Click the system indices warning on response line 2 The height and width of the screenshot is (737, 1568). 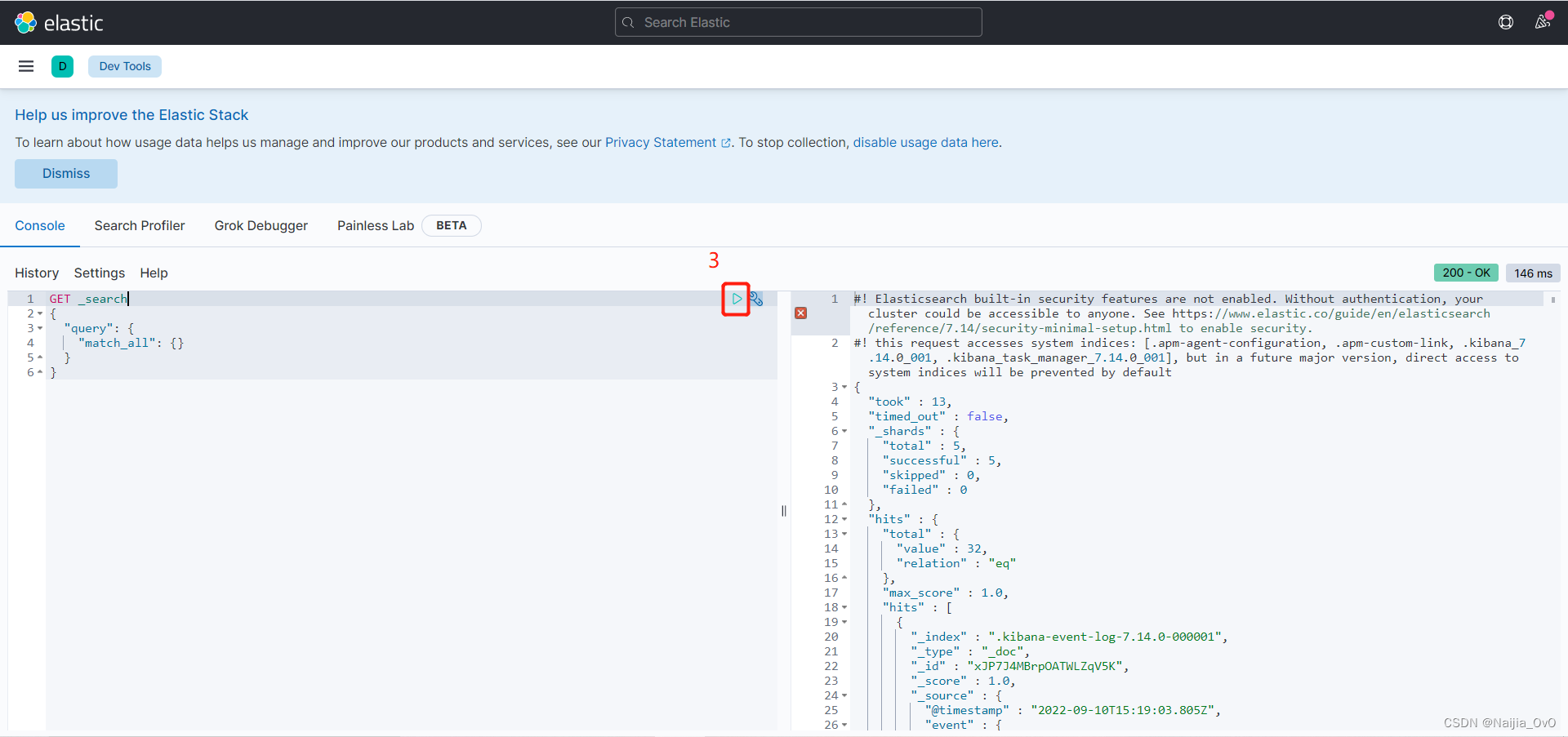tap(1189, 357)
